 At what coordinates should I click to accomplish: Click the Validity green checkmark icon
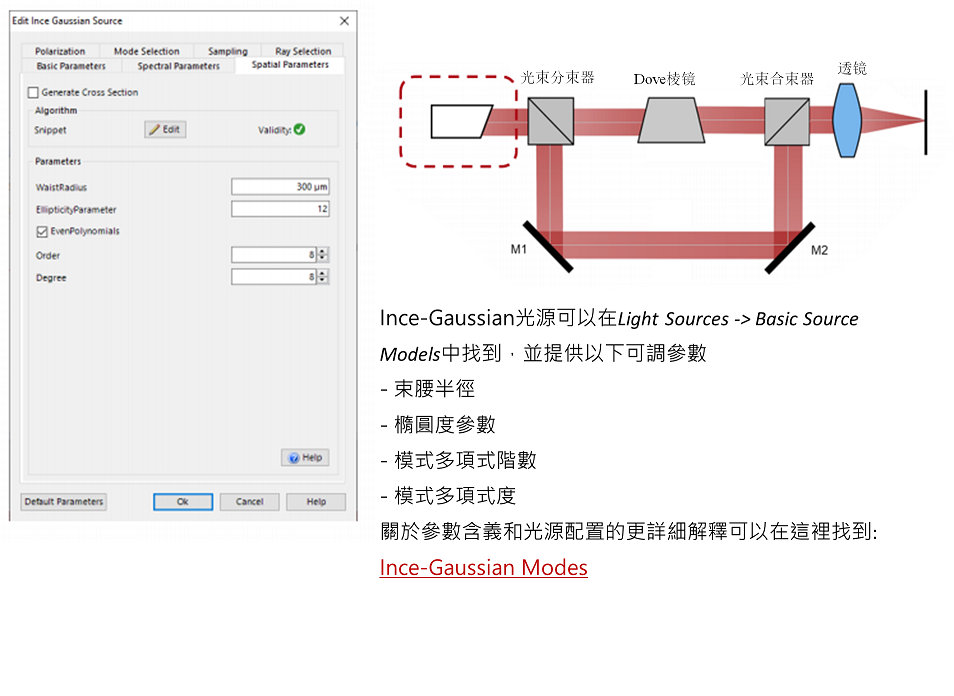(299, 130)
